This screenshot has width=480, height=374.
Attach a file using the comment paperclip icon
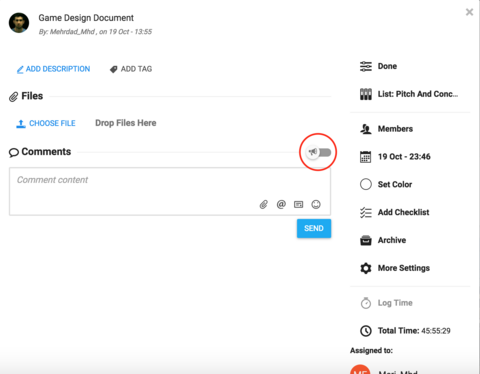coord(264,204)
